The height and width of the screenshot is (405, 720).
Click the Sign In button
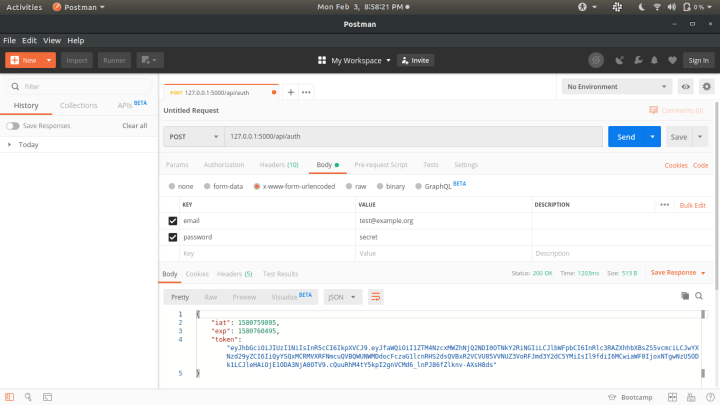point(696,60)
